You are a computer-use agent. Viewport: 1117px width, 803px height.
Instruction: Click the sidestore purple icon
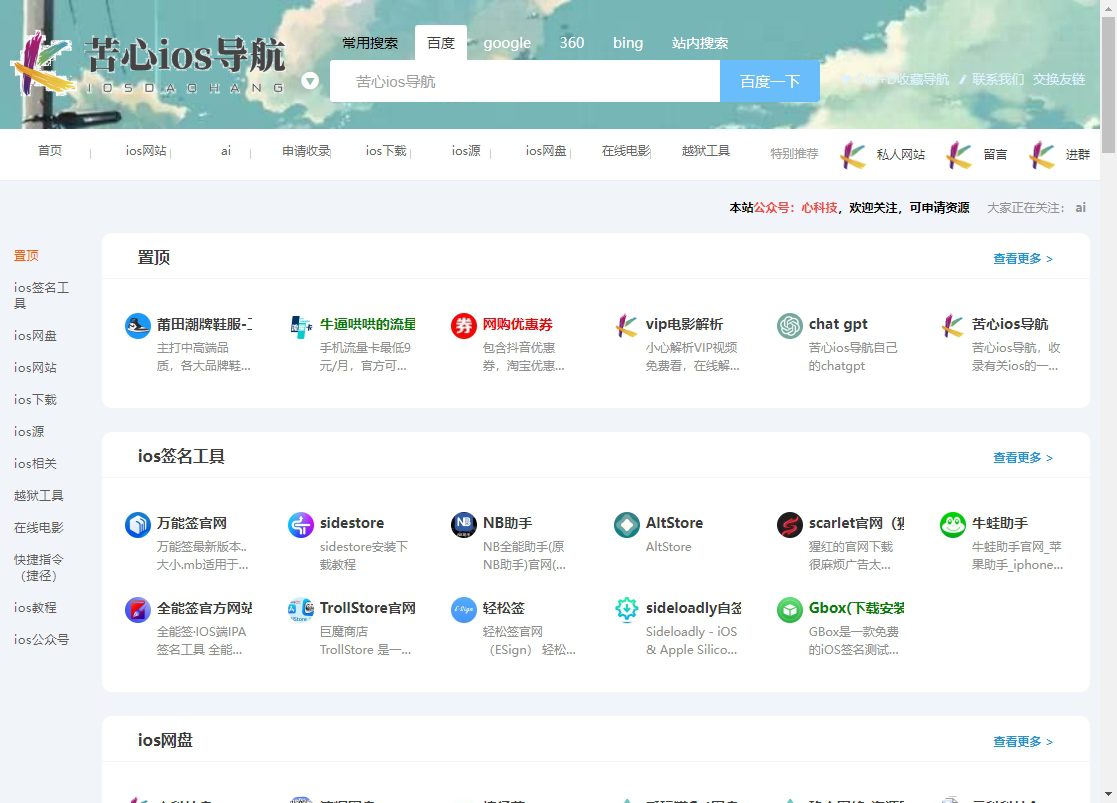301,524
